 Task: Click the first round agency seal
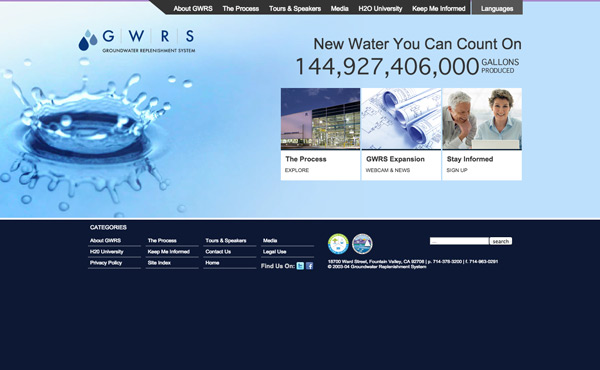click(338, 244)
